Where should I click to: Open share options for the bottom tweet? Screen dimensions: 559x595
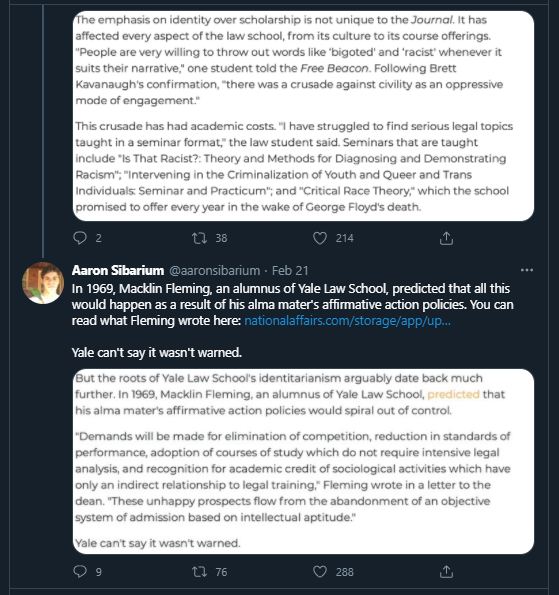446,571
